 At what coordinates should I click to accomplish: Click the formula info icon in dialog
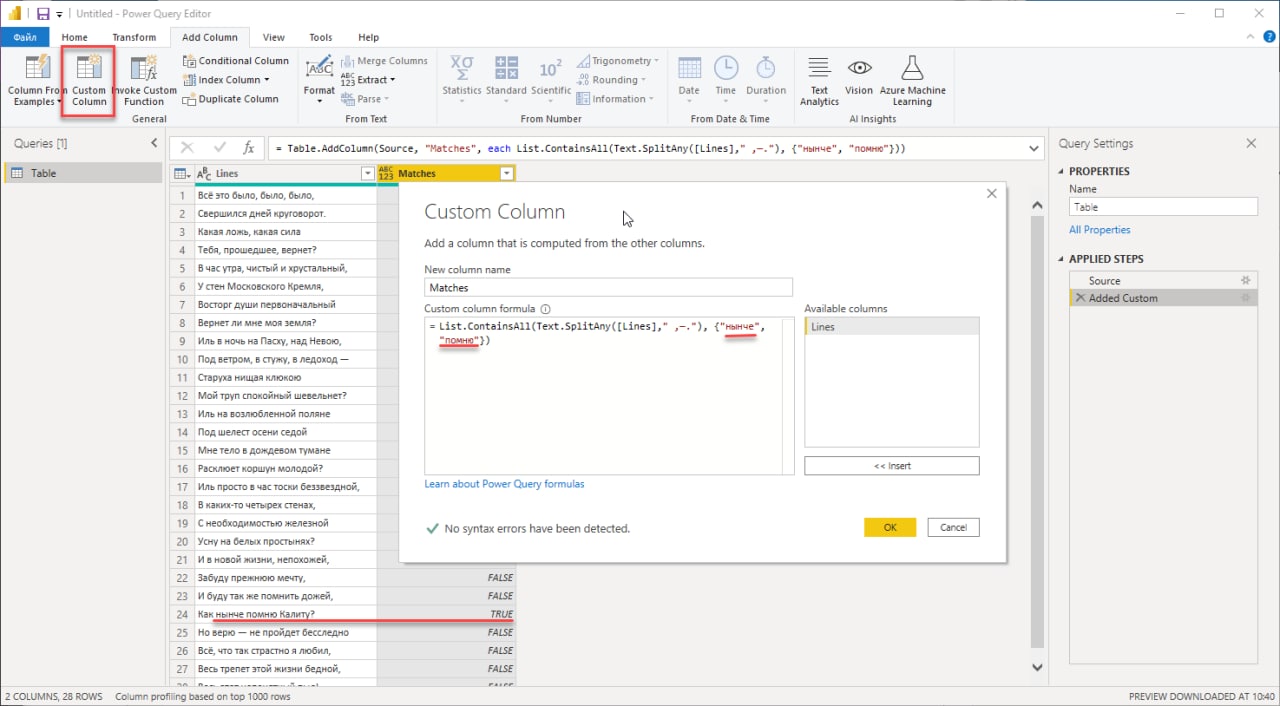(546, 309)
